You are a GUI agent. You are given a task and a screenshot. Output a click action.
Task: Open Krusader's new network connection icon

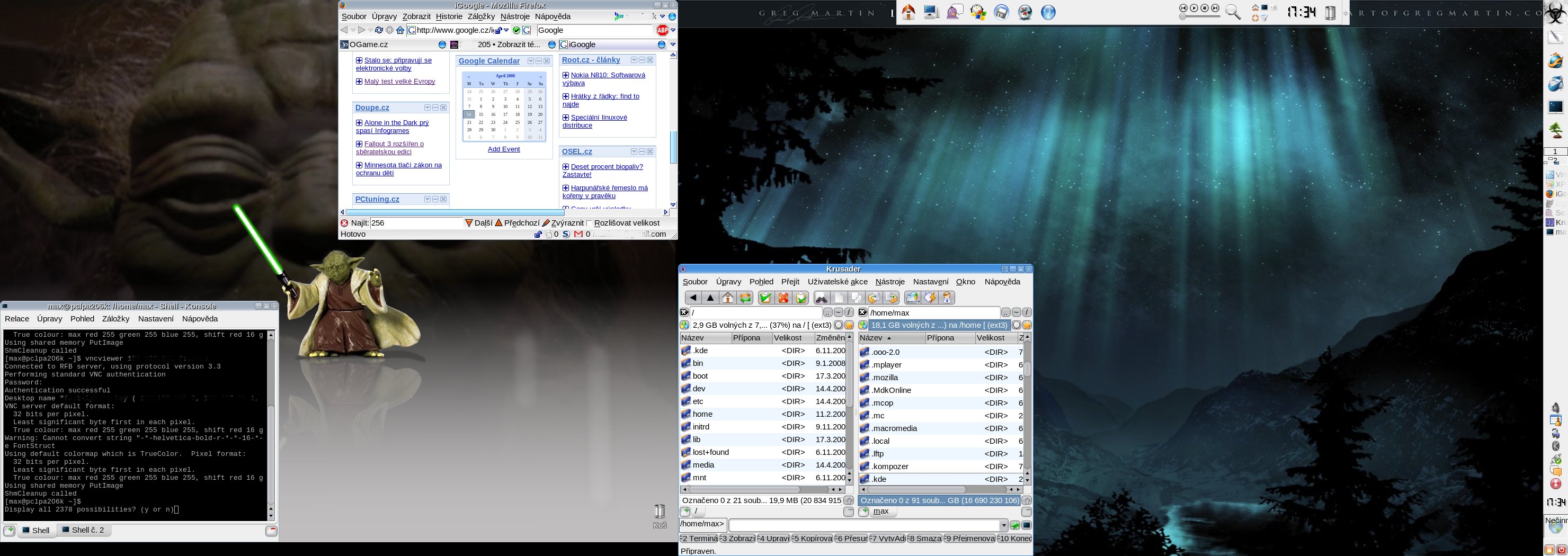912,298
